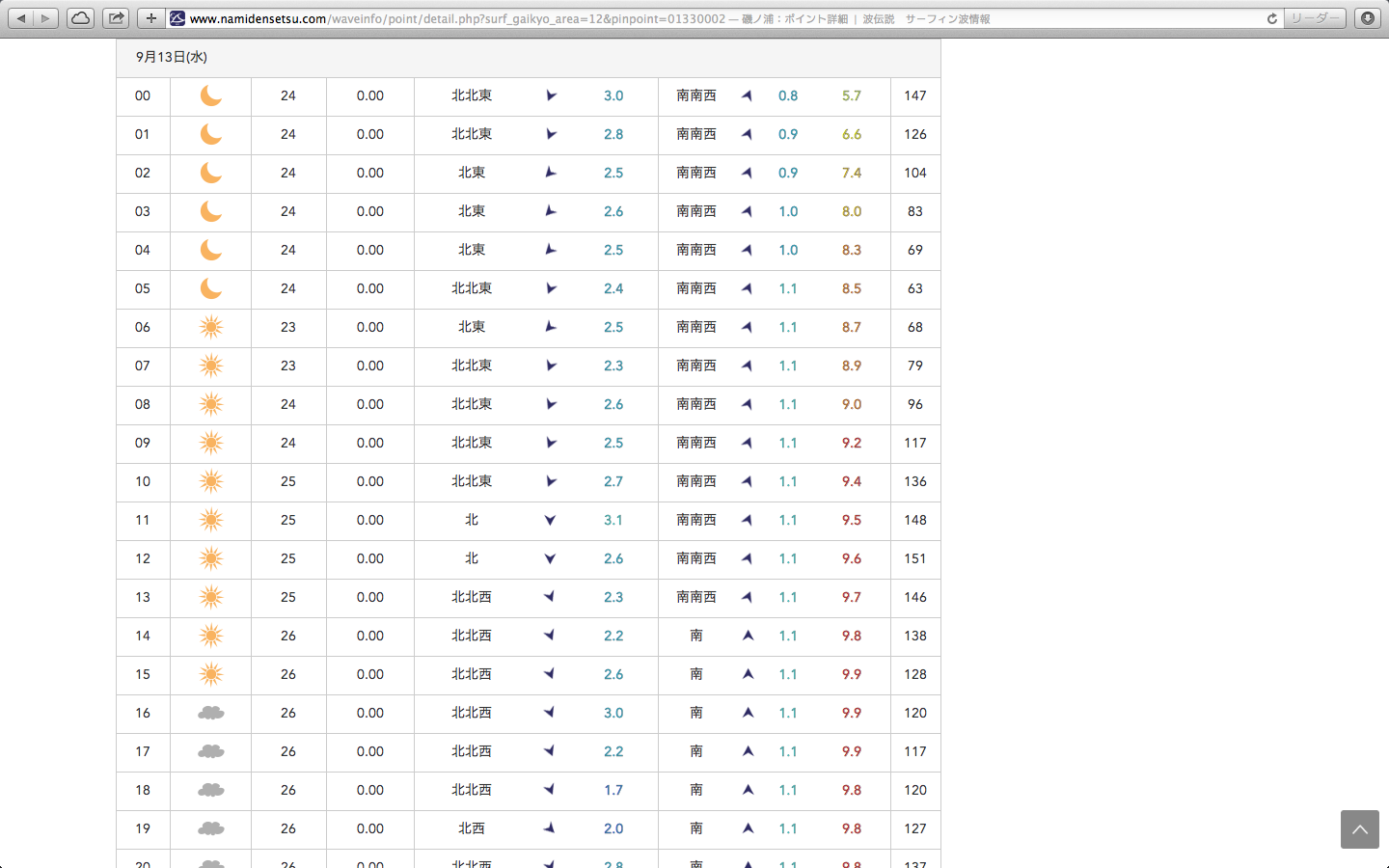Click the scroll-to-top arrow button

tap(1359, 829)
